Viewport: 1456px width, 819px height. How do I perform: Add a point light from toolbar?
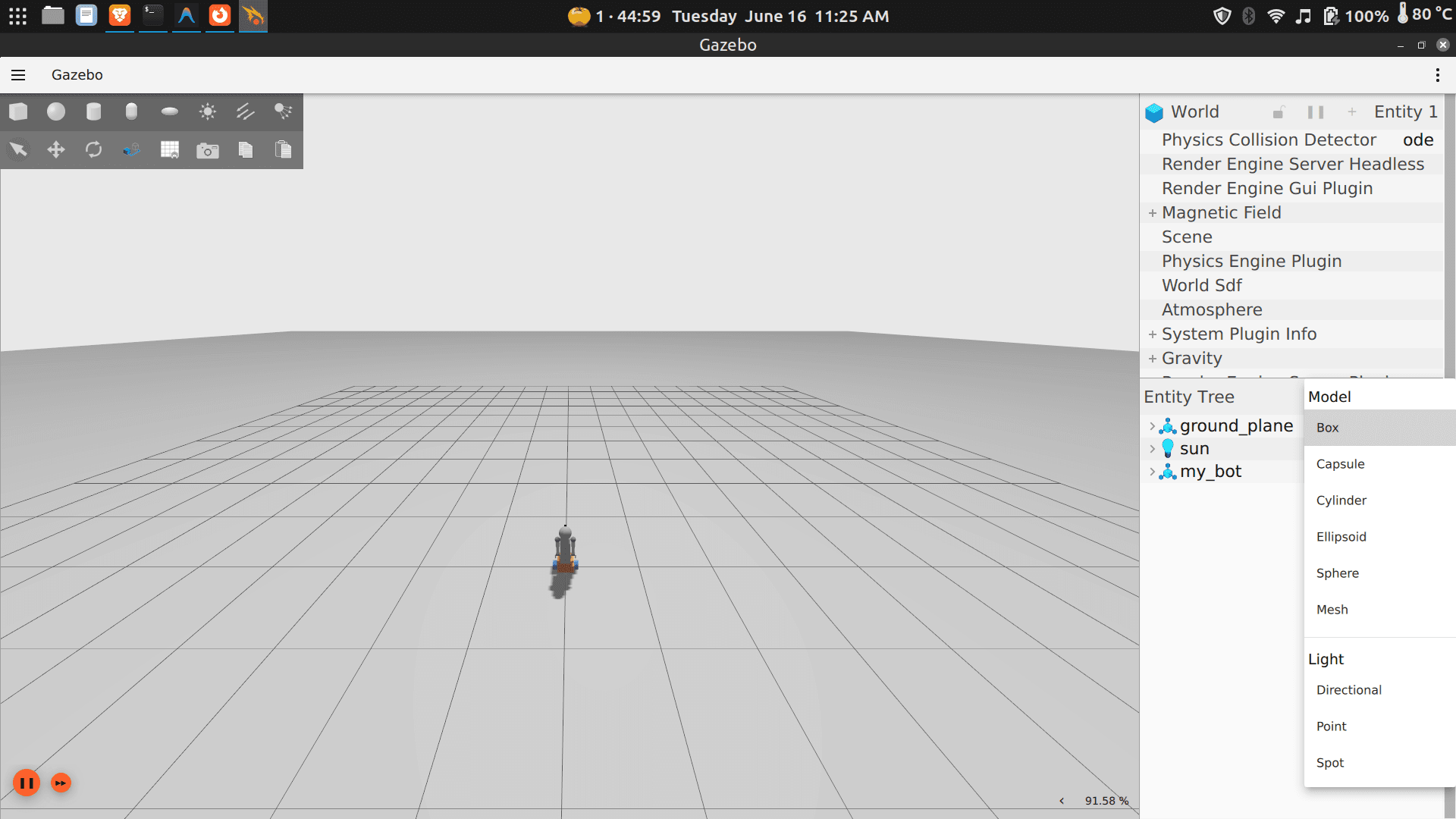click(x=208, y=112)
